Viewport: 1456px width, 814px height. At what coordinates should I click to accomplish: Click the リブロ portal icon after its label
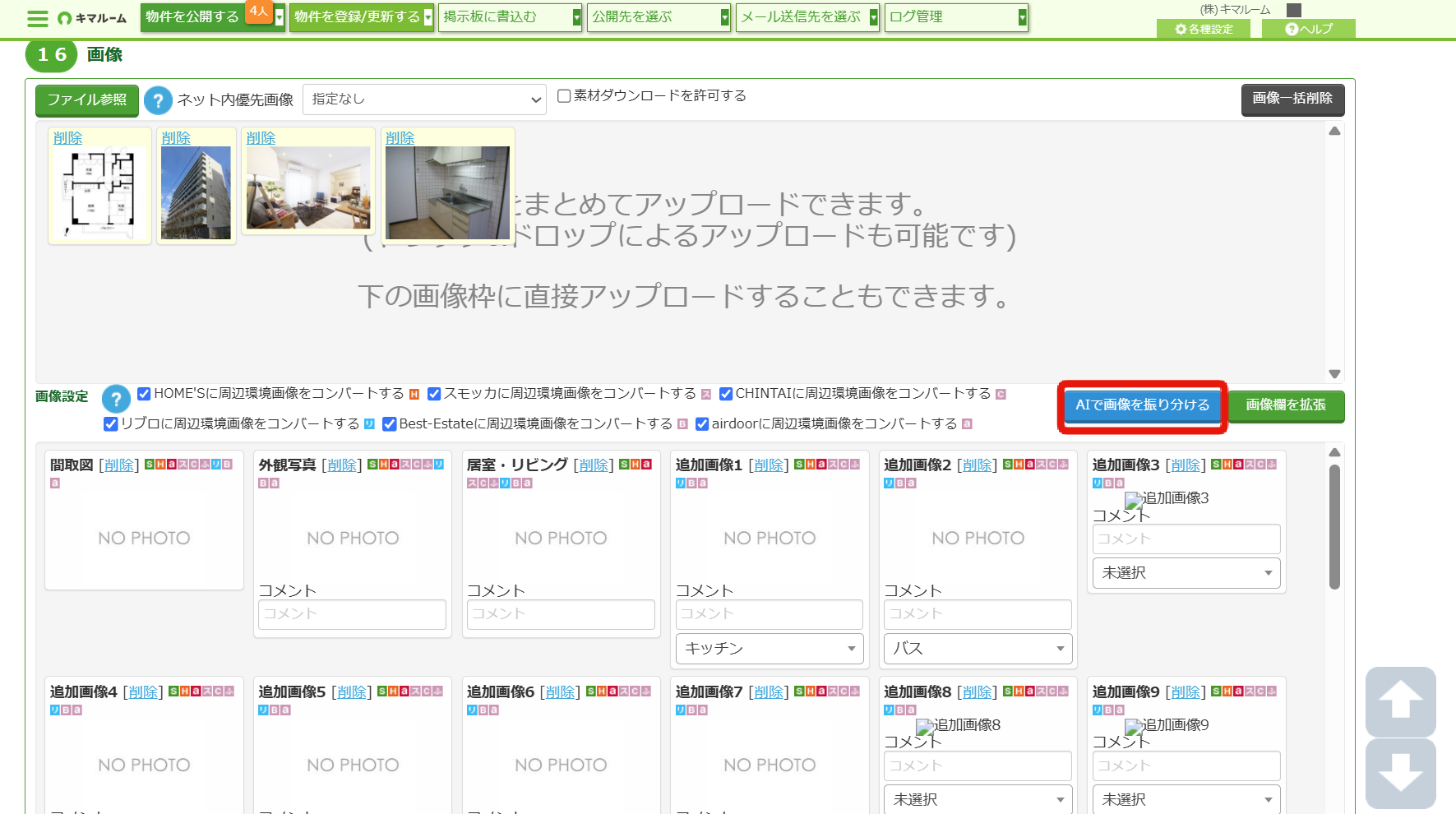click(369, 424)
